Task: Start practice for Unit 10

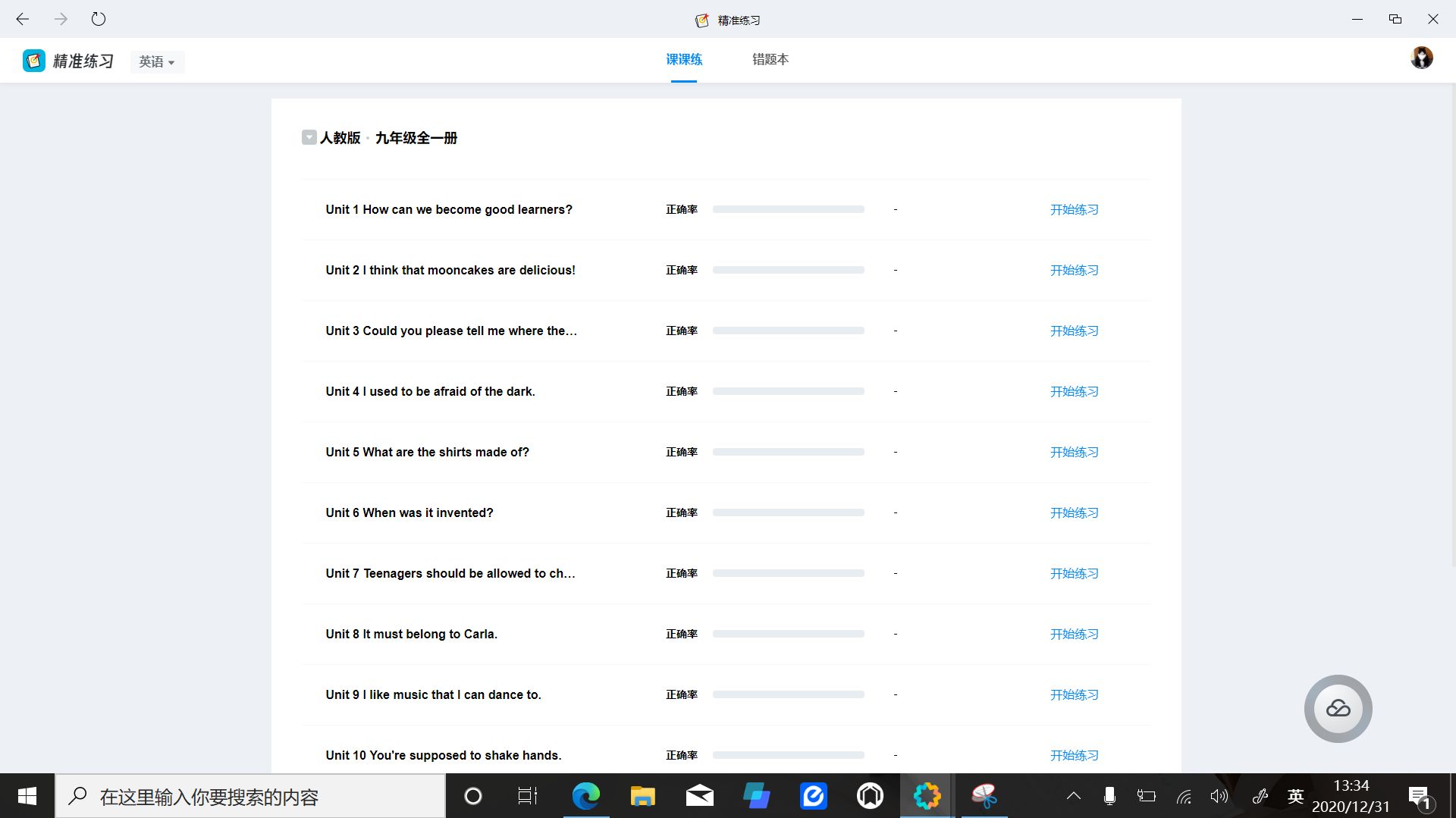Action: coord(1074,755)
